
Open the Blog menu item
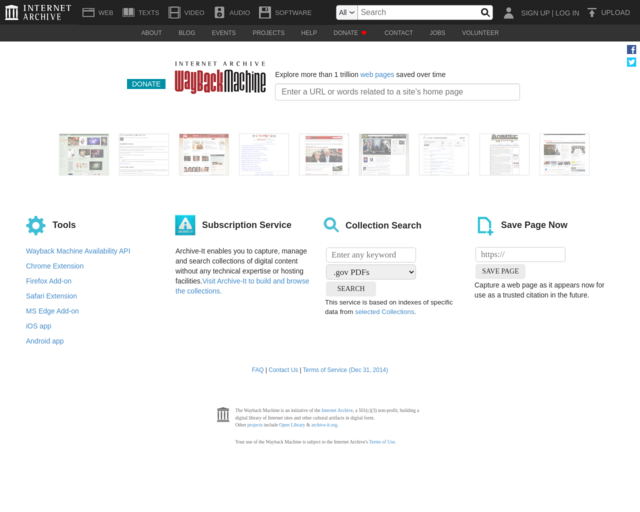click(x=187, y=33)
